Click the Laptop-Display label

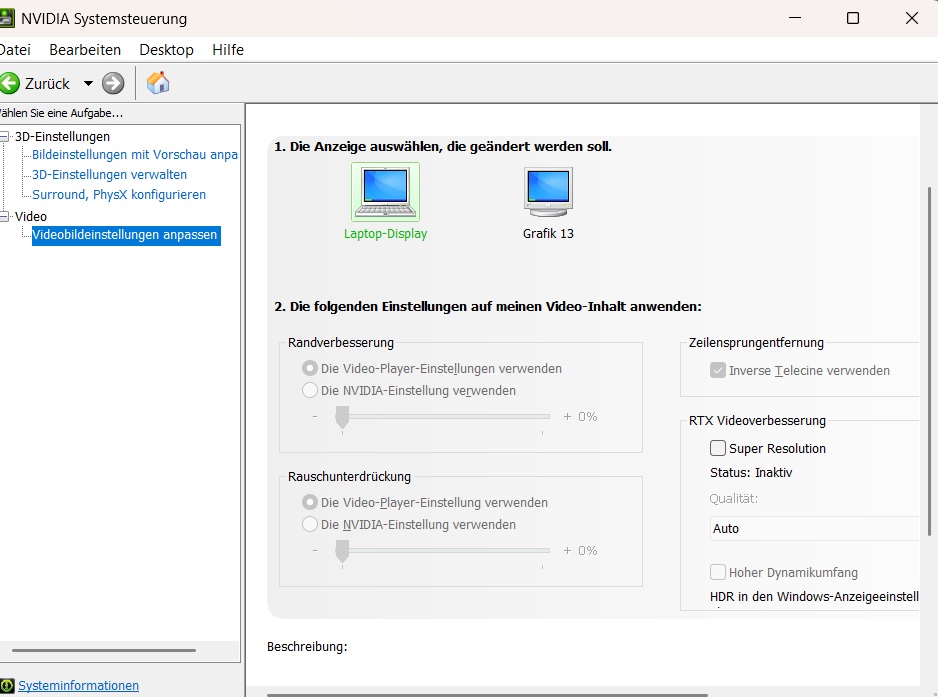385,234
